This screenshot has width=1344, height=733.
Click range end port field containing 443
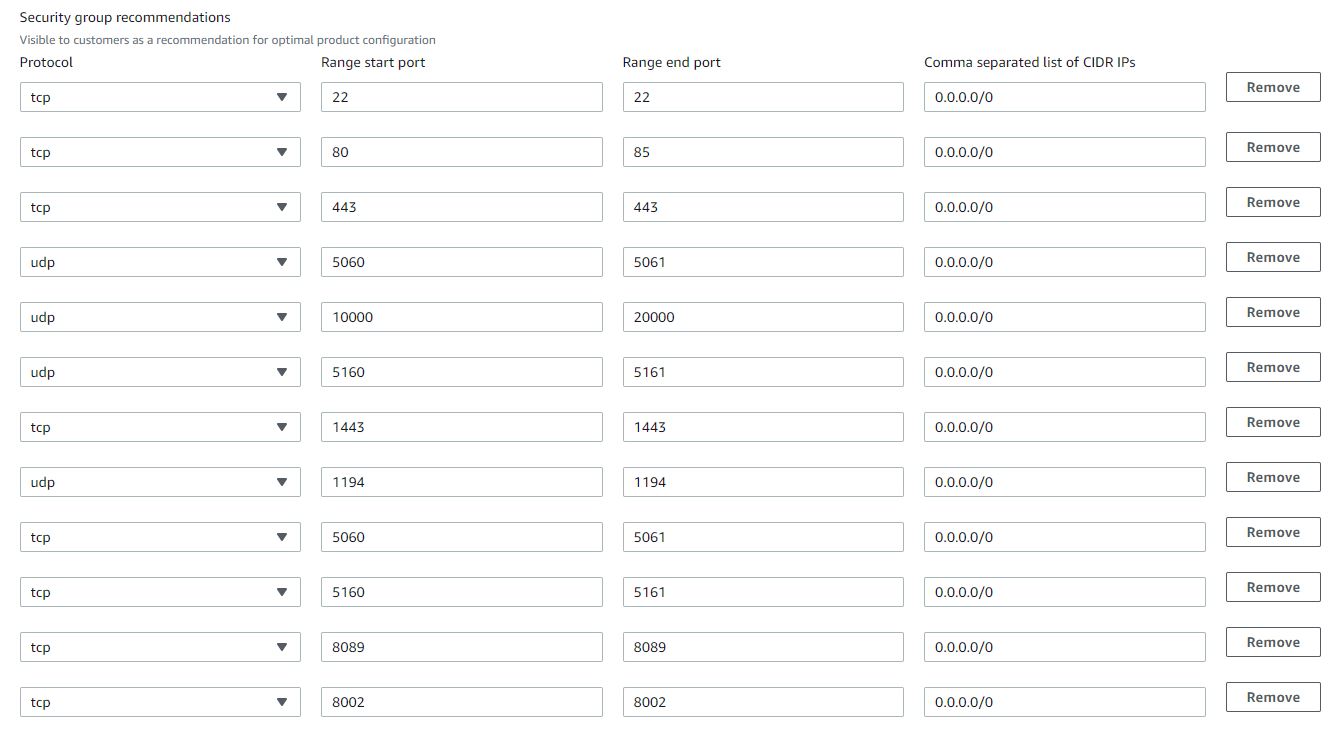point(762,207)
